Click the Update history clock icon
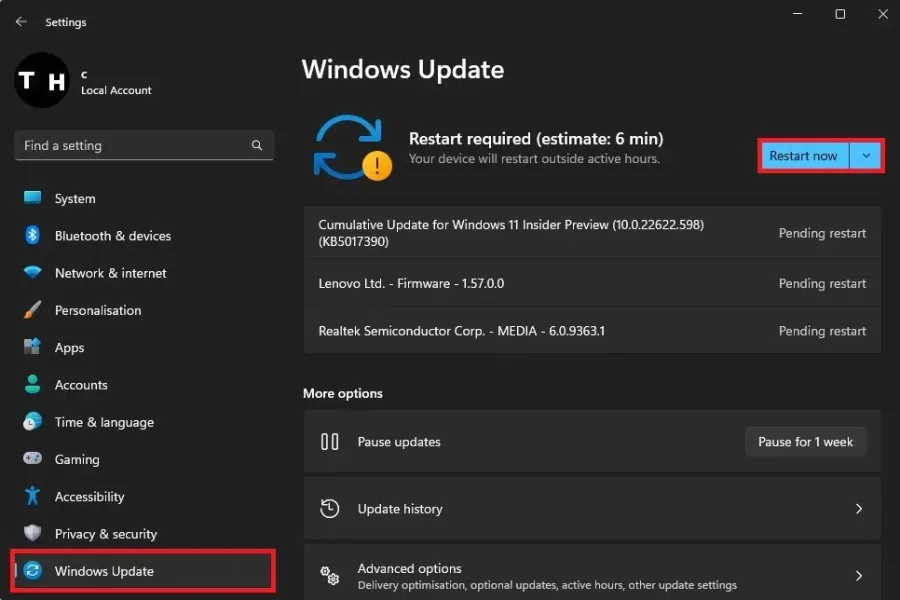The image size is (900, 600). (329, 509)
